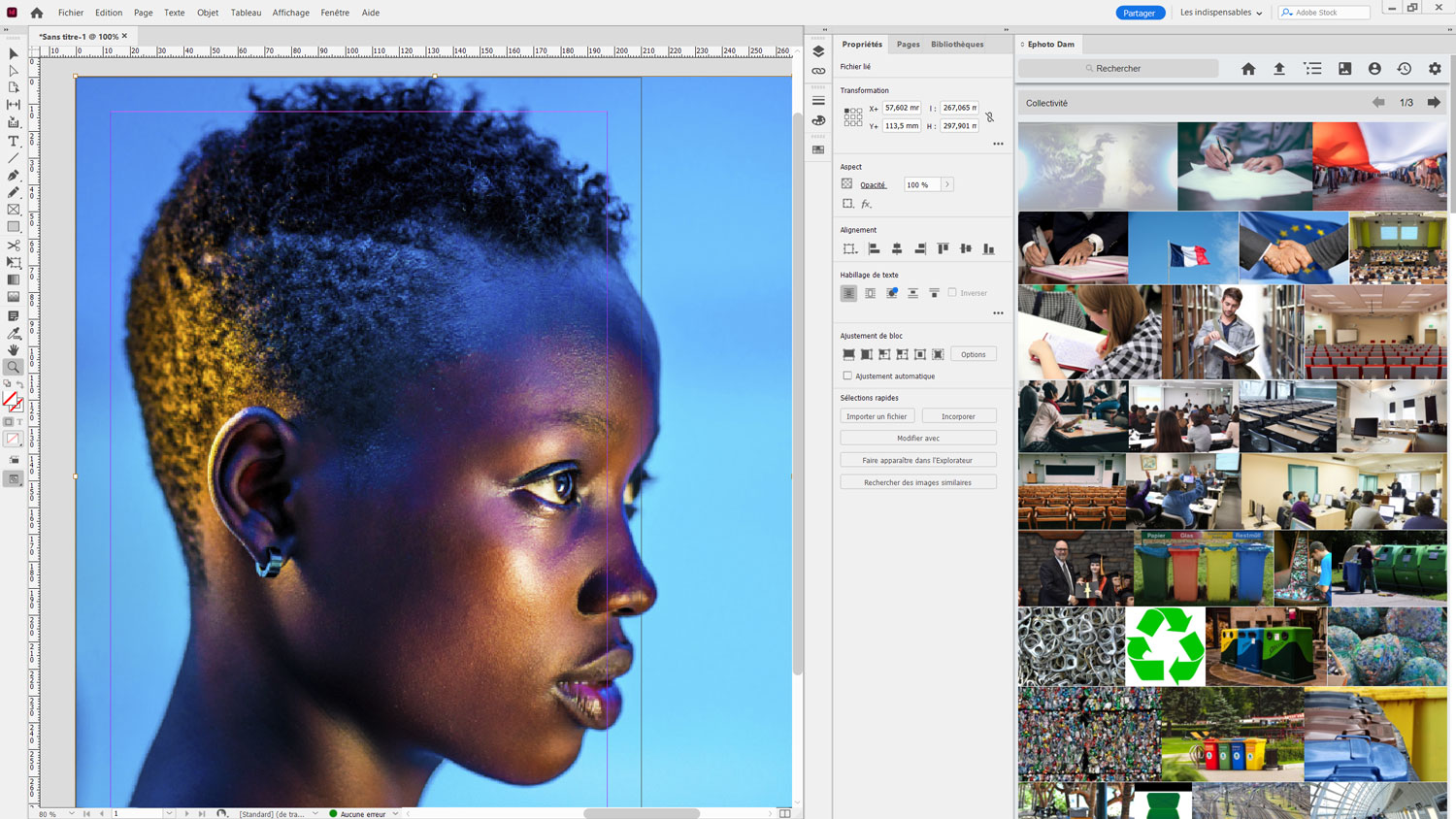Viewport: 1456px width, 819px height.
Task: Select the Line tool
Action: pos(14,158)
